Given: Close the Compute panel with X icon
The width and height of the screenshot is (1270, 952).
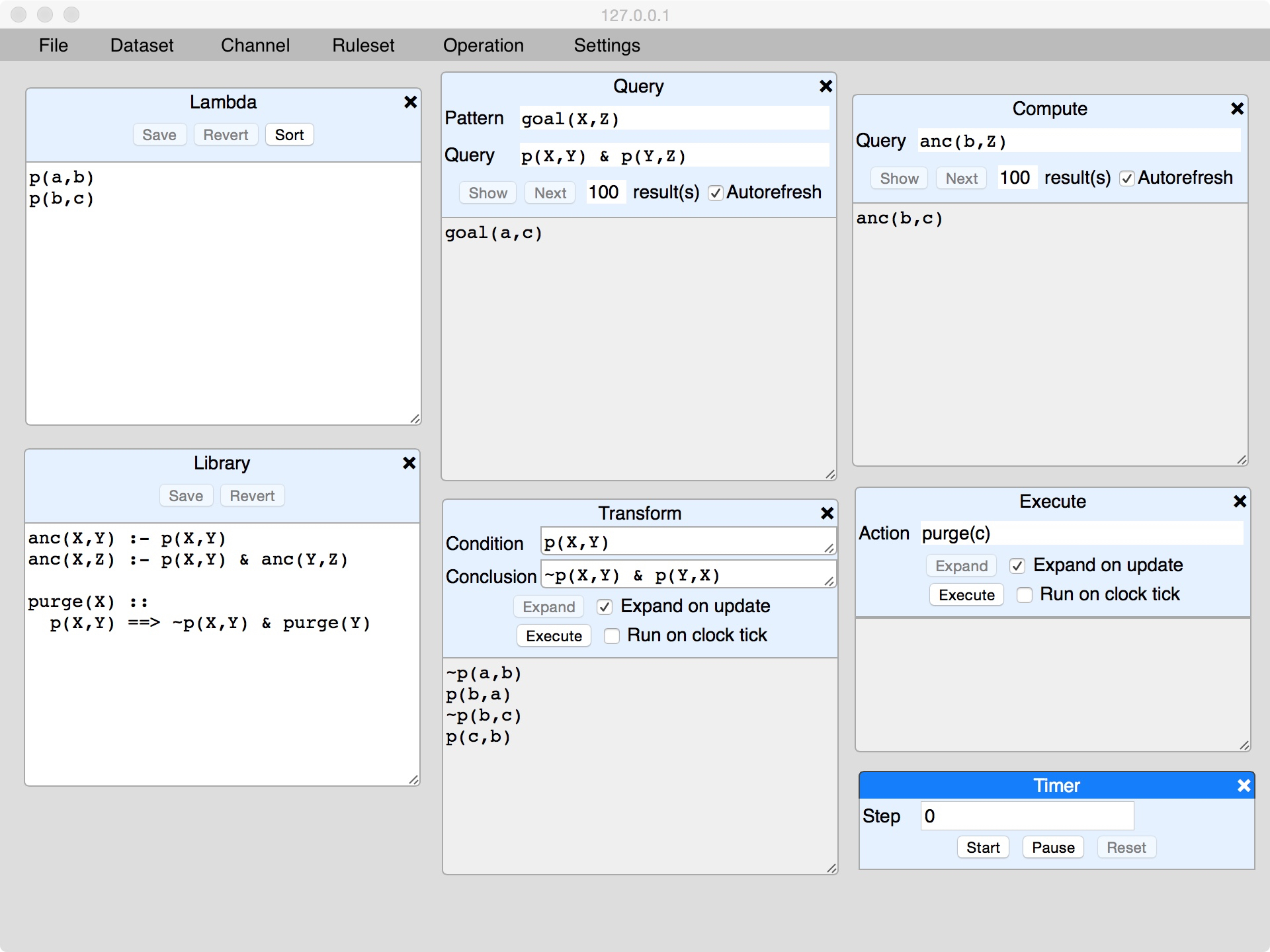Looking at the screenshot, I should tap(1237, 108).
